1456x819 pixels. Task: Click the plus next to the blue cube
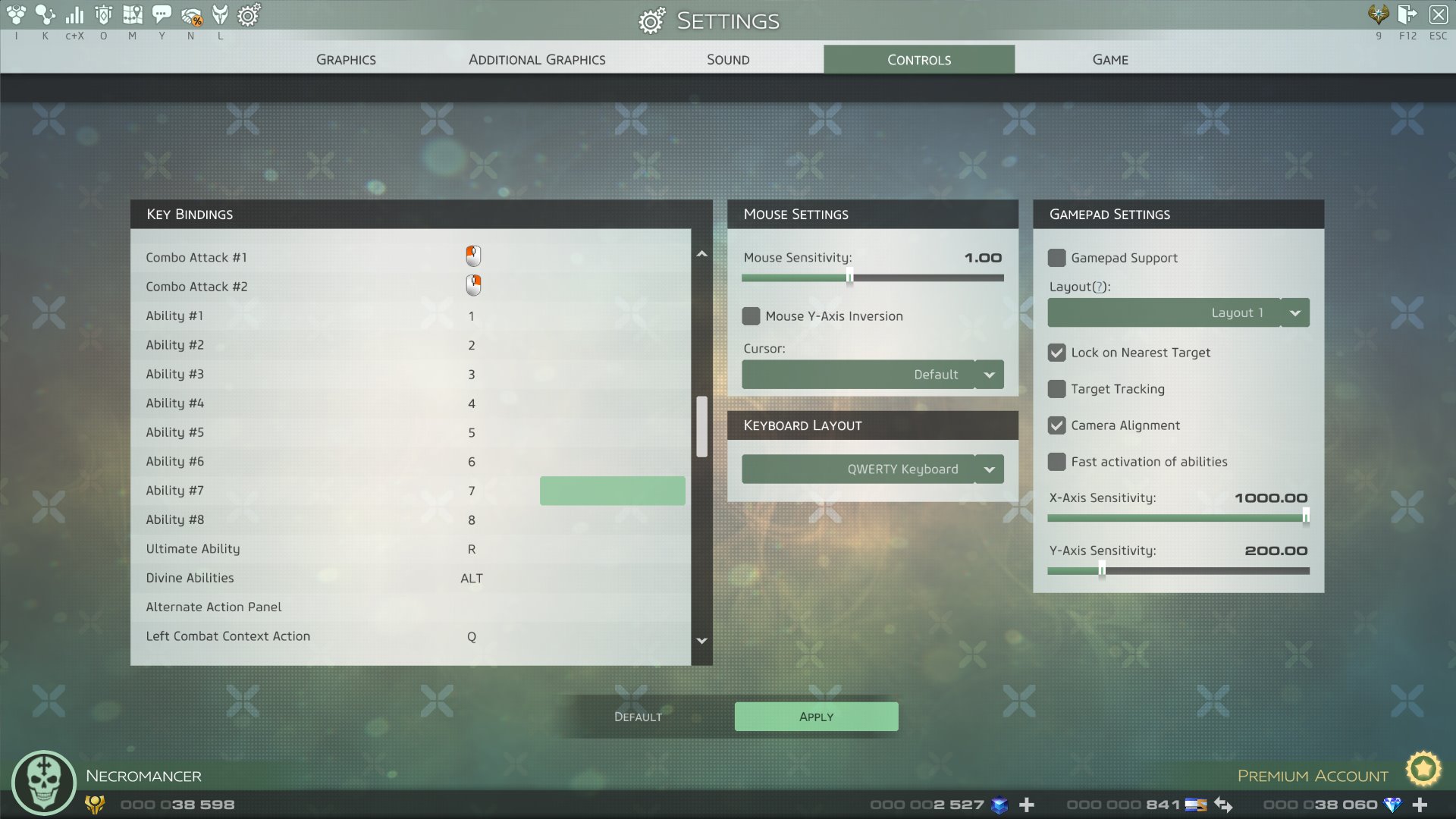[1027, 805]
